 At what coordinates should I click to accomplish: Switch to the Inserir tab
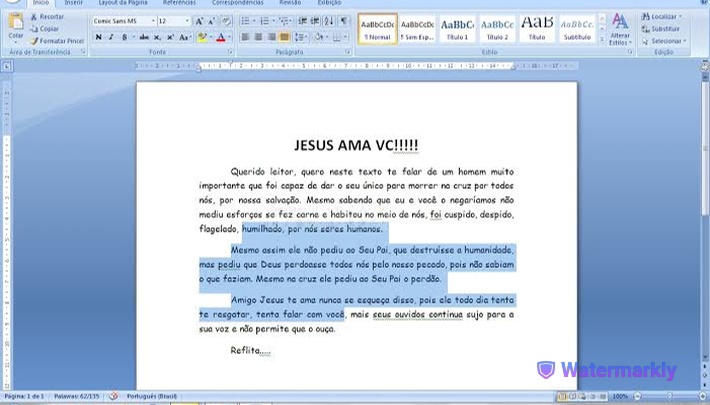click(74, 3)
